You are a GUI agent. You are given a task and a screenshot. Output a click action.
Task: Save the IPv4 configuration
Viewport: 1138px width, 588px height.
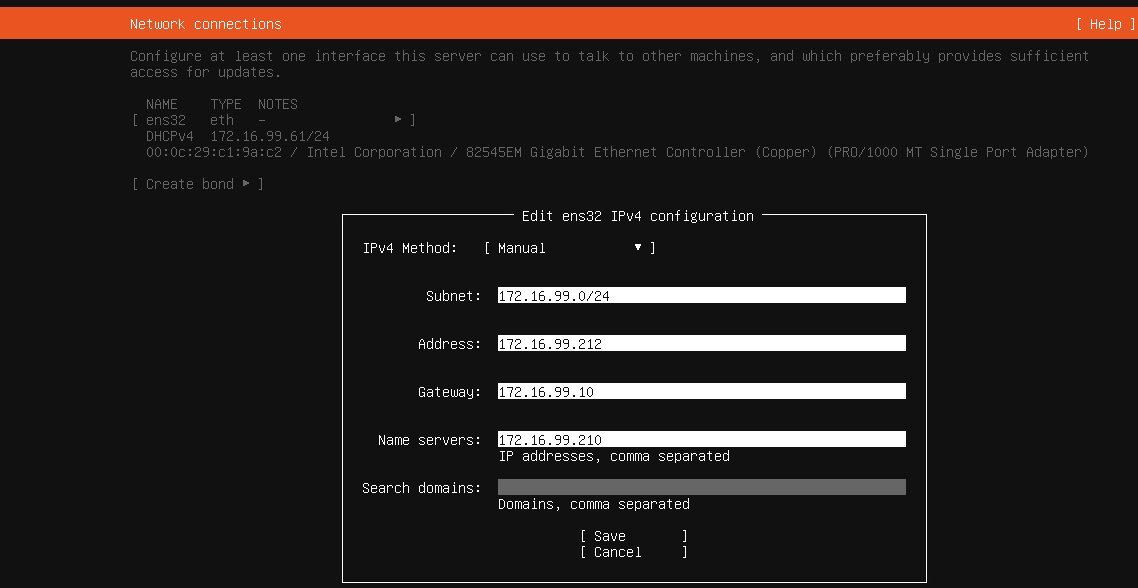click(632, 536)
